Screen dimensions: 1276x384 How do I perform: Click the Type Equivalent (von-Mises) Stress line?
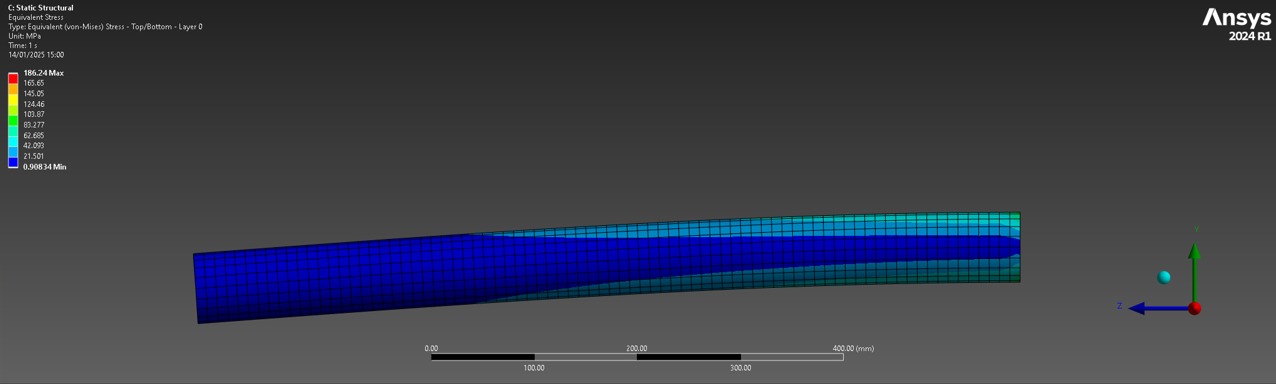[105, 27]
